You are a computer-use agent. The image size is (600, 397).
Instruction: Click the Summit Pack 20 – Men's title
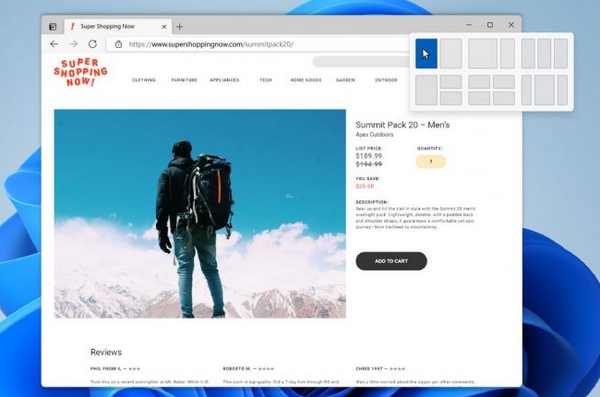tap(403, 125)
